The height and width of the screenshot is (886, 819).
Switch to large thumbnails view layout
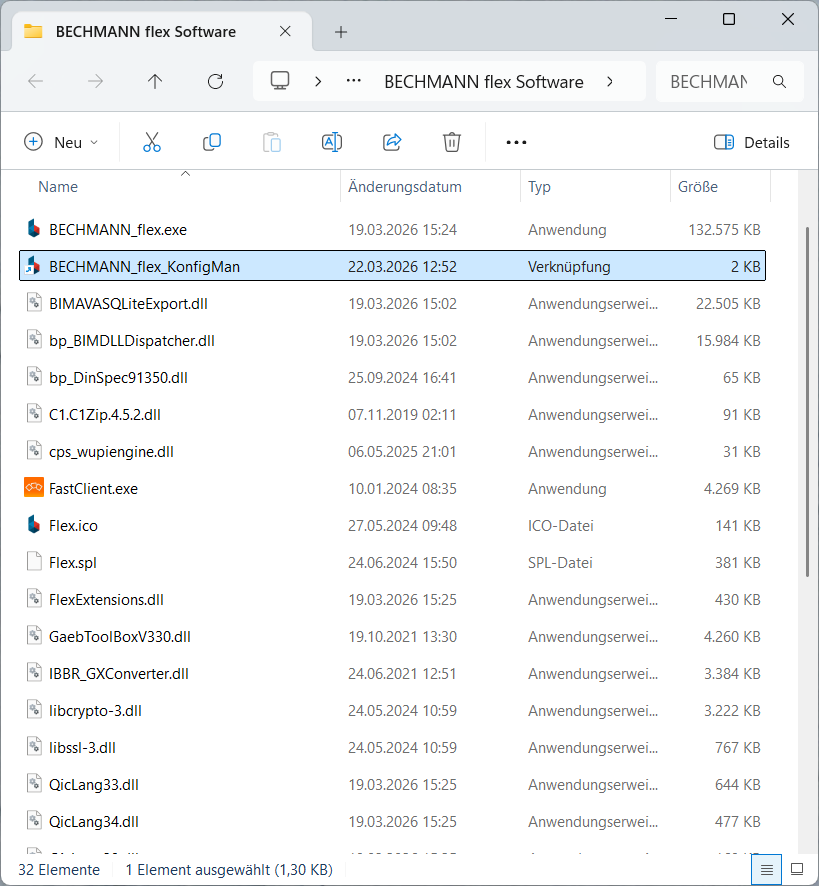tap(796, 869)
